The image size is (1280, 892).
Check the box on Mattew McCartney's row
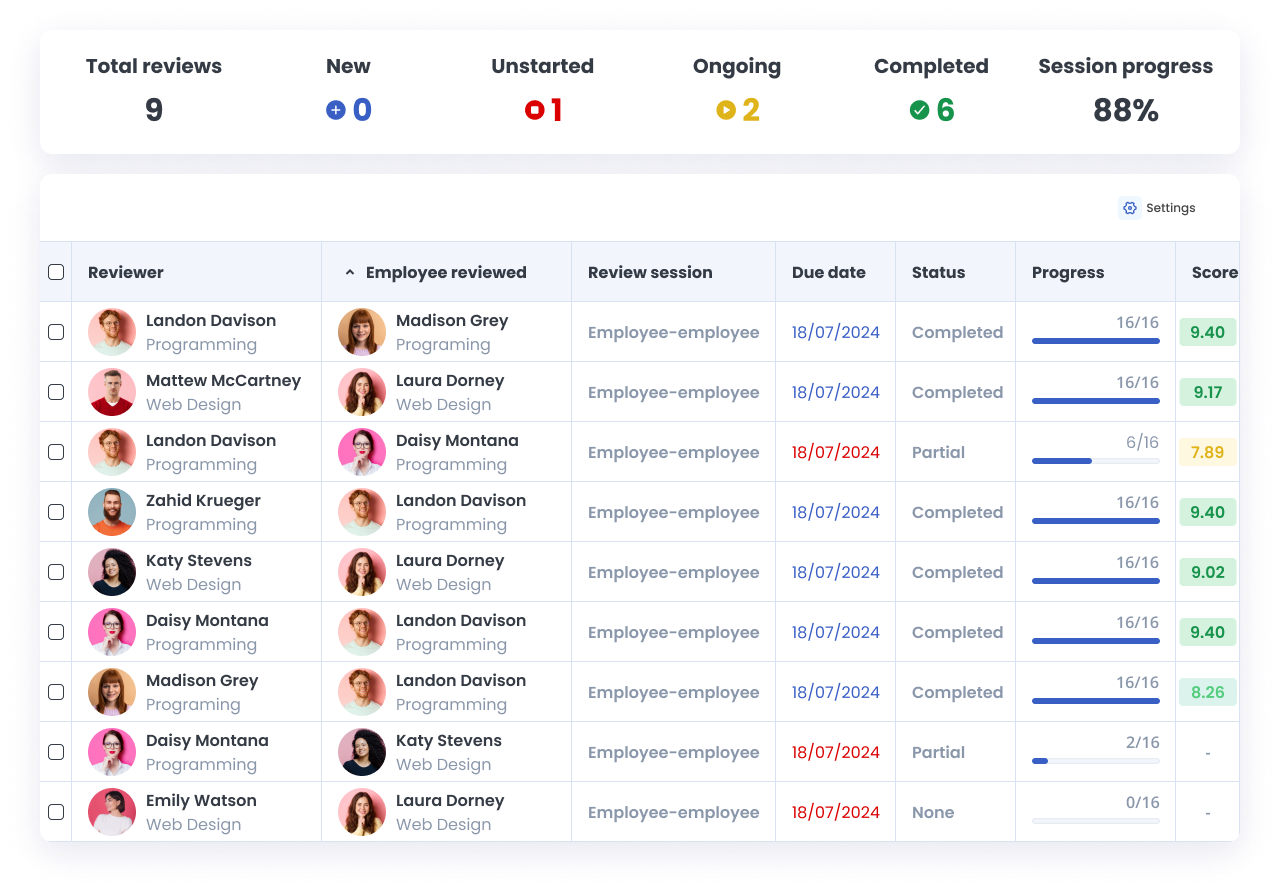[x=56, y=391]
